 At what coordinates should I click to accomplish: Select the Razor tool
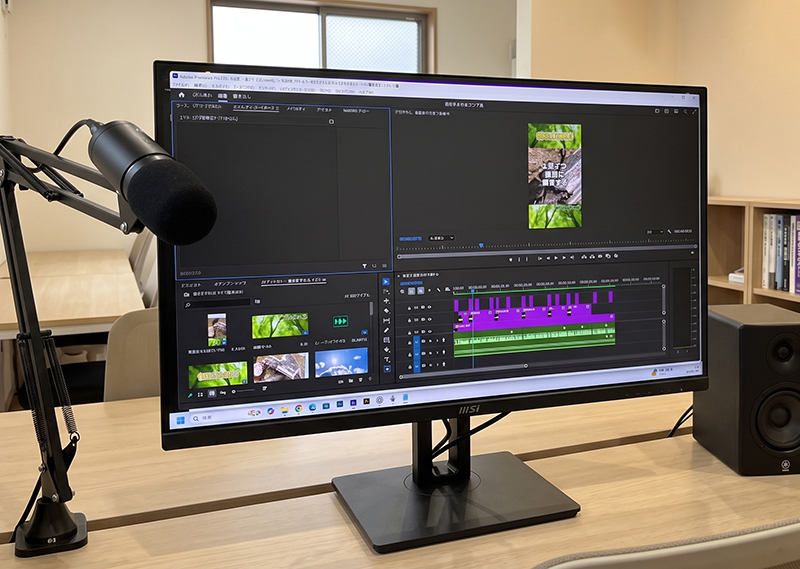pyautogui.click(x=386, y=311)
